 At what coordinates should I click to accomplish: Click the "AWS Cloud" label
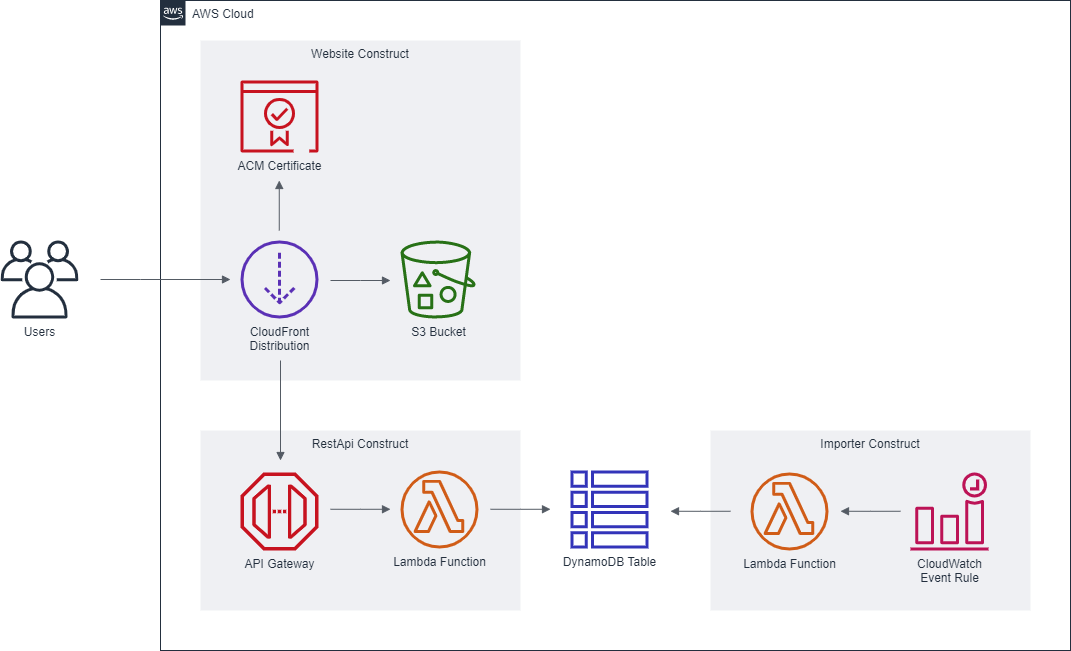(x=223, y=14)
